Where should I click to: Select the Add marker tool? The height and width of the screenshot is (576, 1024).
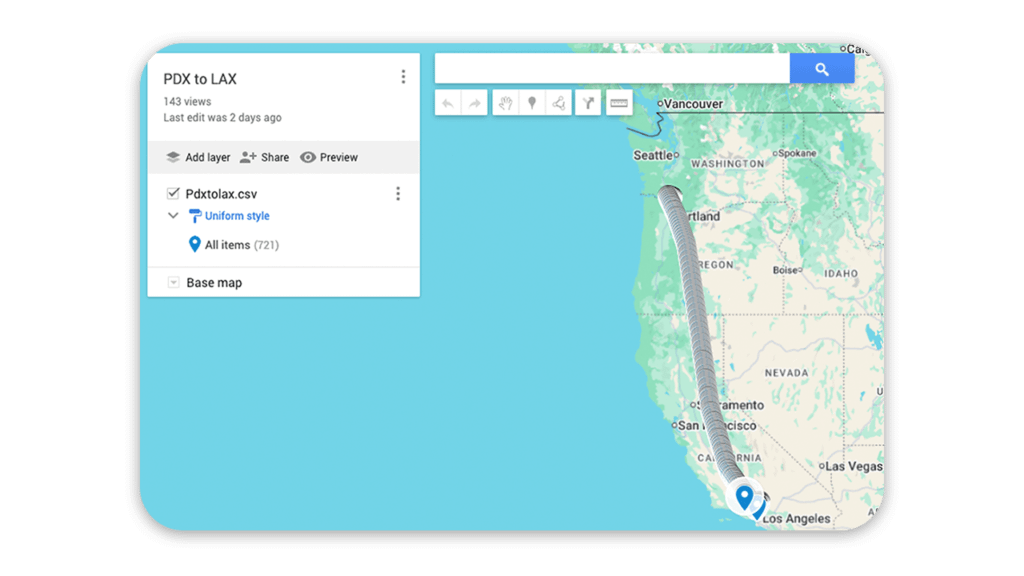[532, 103]
